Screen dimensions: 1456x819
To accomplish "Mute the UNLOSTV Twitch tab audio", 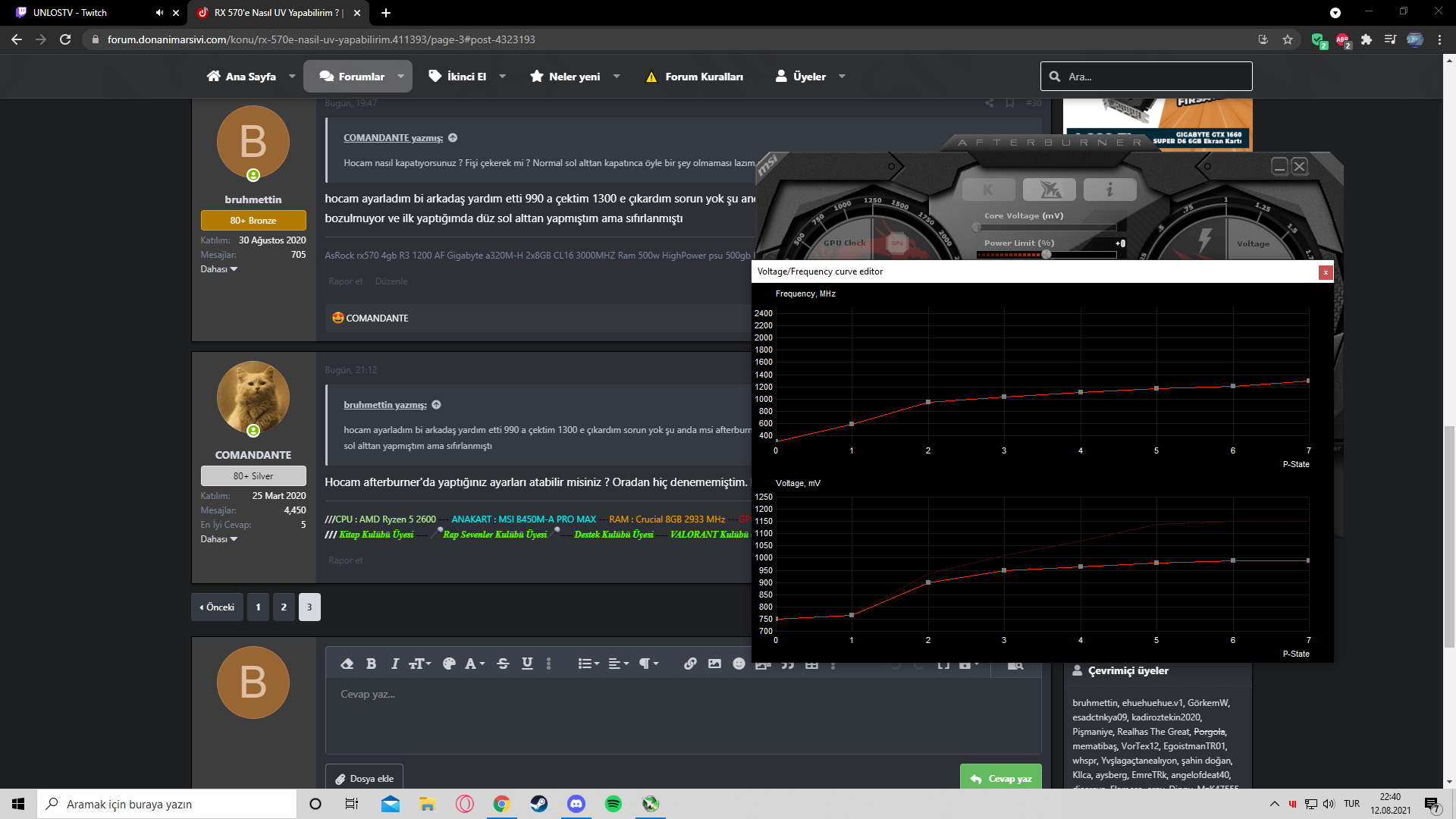I will tap(159, 13).
